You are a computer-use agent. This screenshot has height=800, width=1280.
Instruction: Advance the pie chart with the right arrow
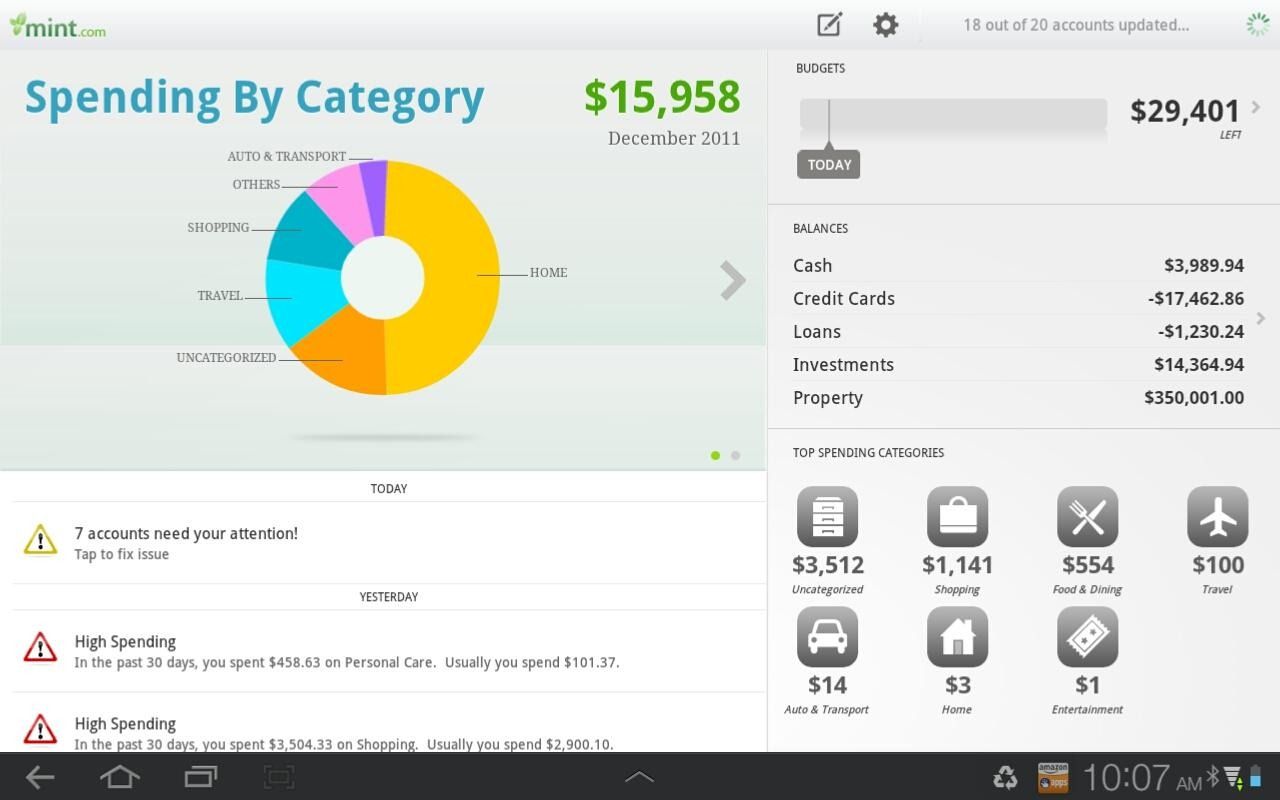coord(732,281)
